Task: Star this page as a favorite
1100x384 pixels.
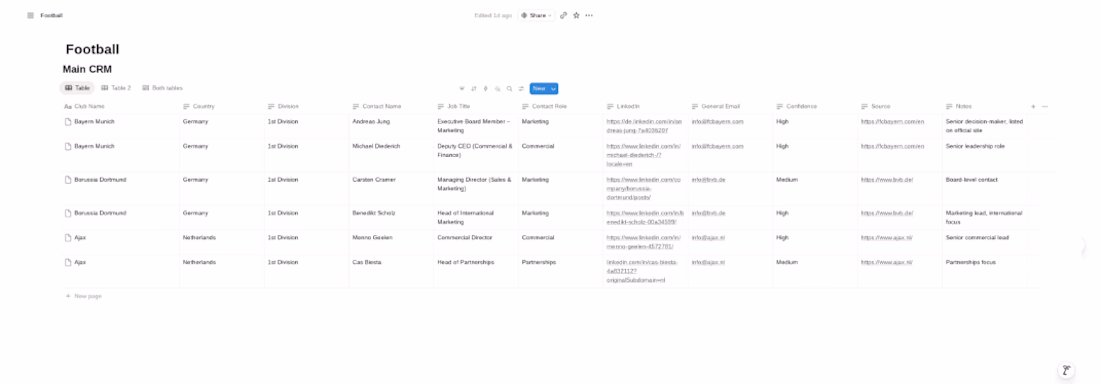Action: tap(576, 15)
